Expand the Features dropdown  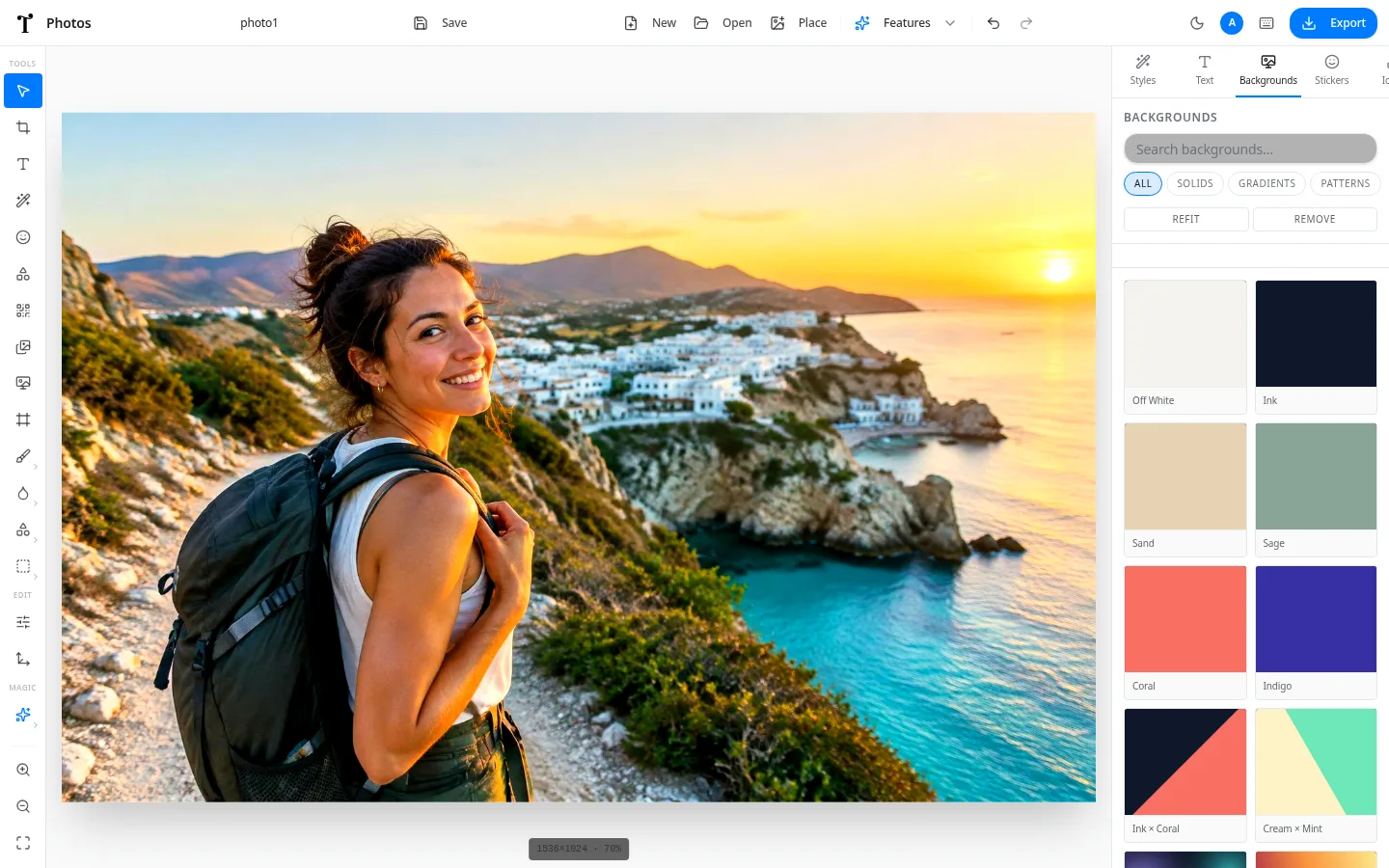click(905, 23)
